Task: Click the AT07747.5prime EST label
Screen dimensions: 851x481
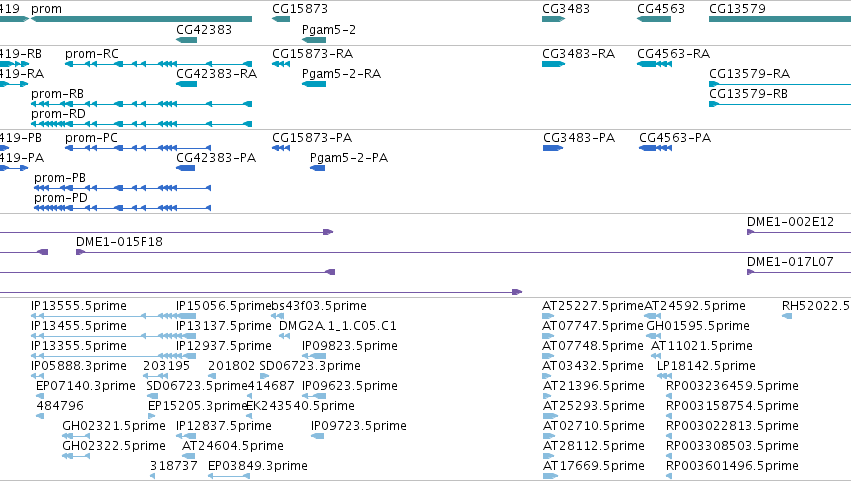Action: pos(593,326)
